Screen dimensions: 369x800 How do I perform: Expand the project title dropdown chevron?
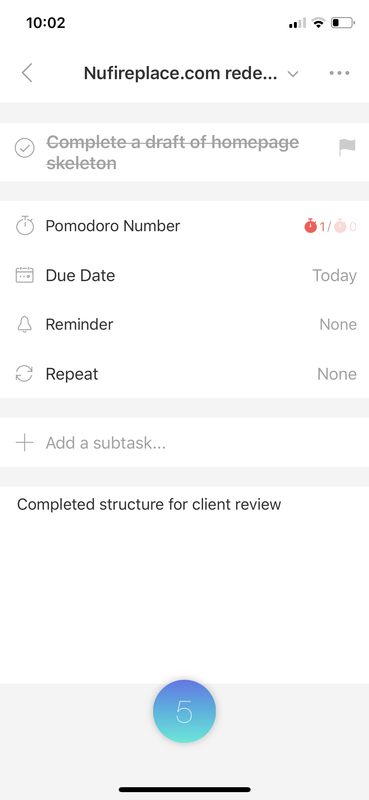[292, 74]
